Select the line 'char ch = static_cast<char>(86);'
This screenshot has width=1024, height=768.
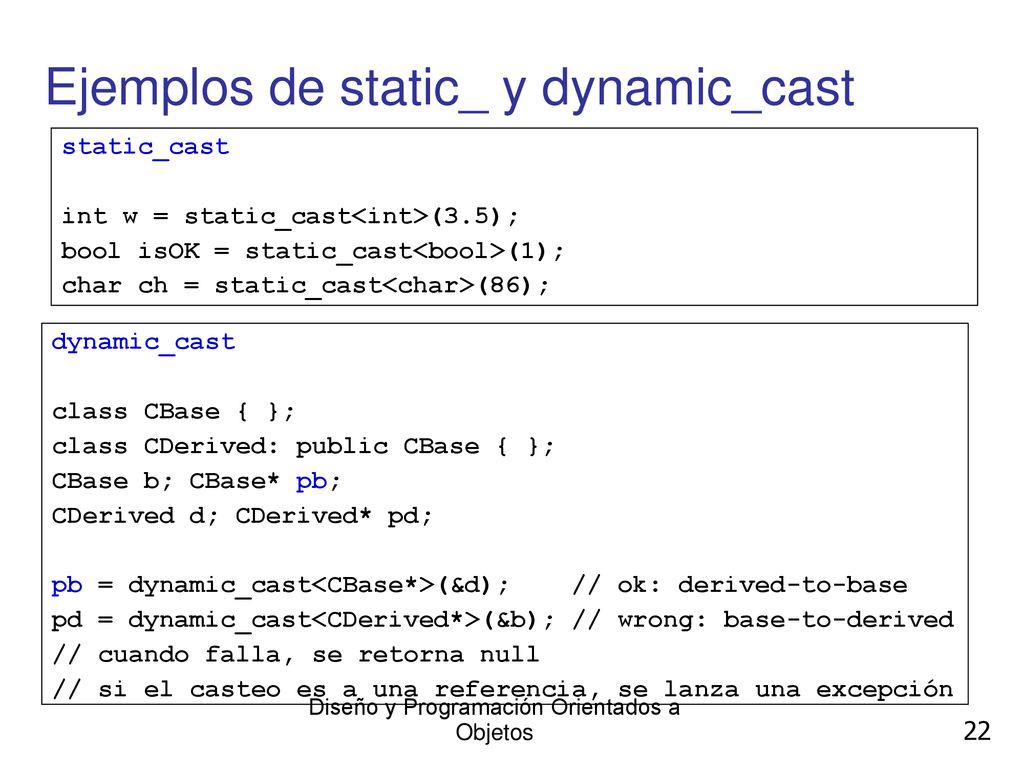tap(305, 285)
